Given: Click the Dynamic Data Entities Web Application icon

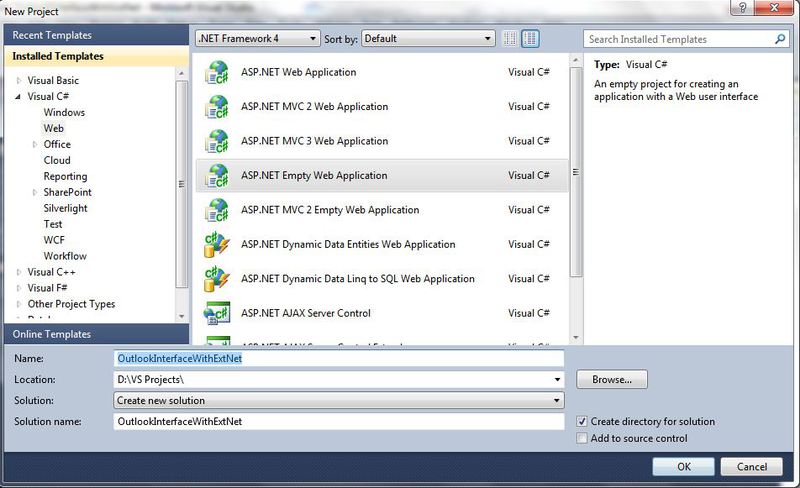Looking at the screenshot, I should pos(217,245).
